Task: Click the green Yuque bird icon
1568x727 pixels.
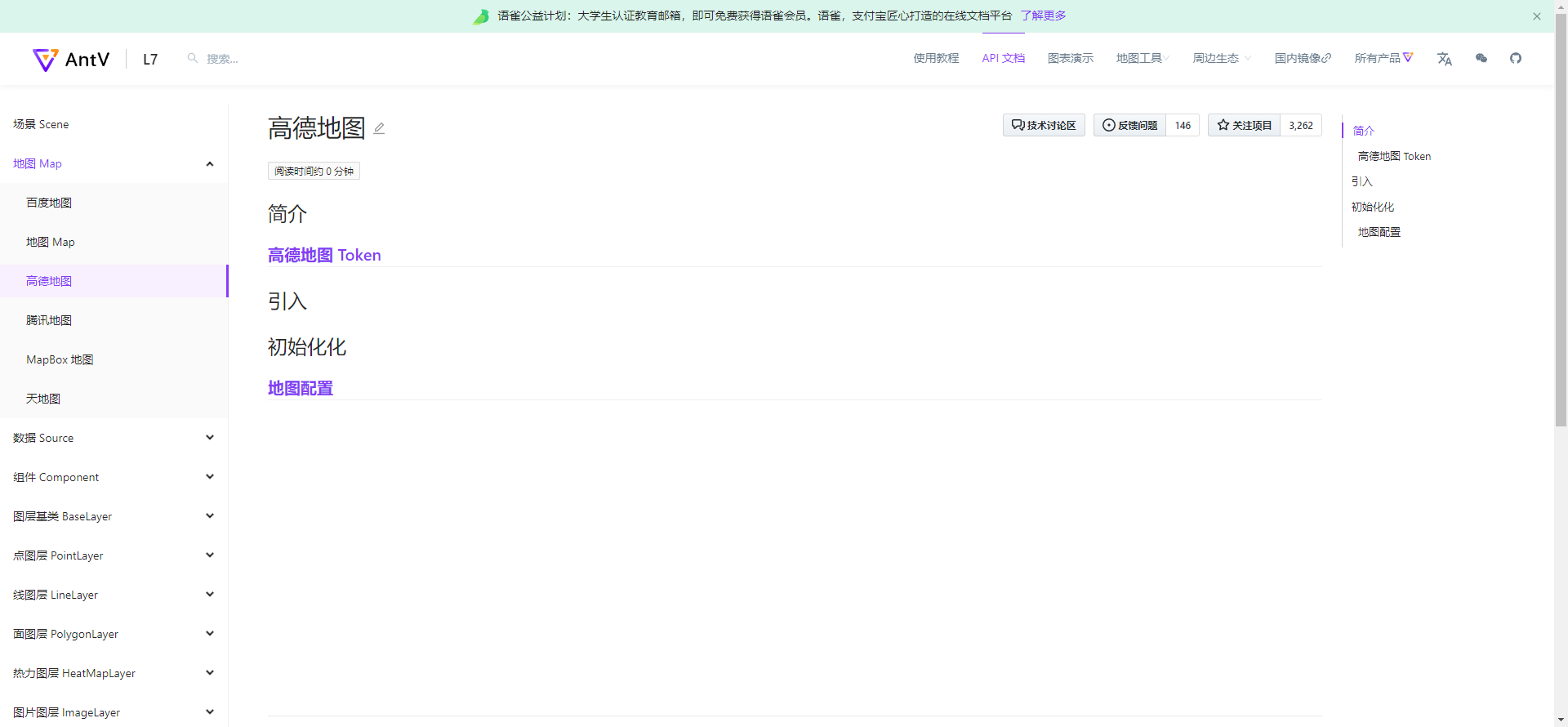Action: (481, 16)
